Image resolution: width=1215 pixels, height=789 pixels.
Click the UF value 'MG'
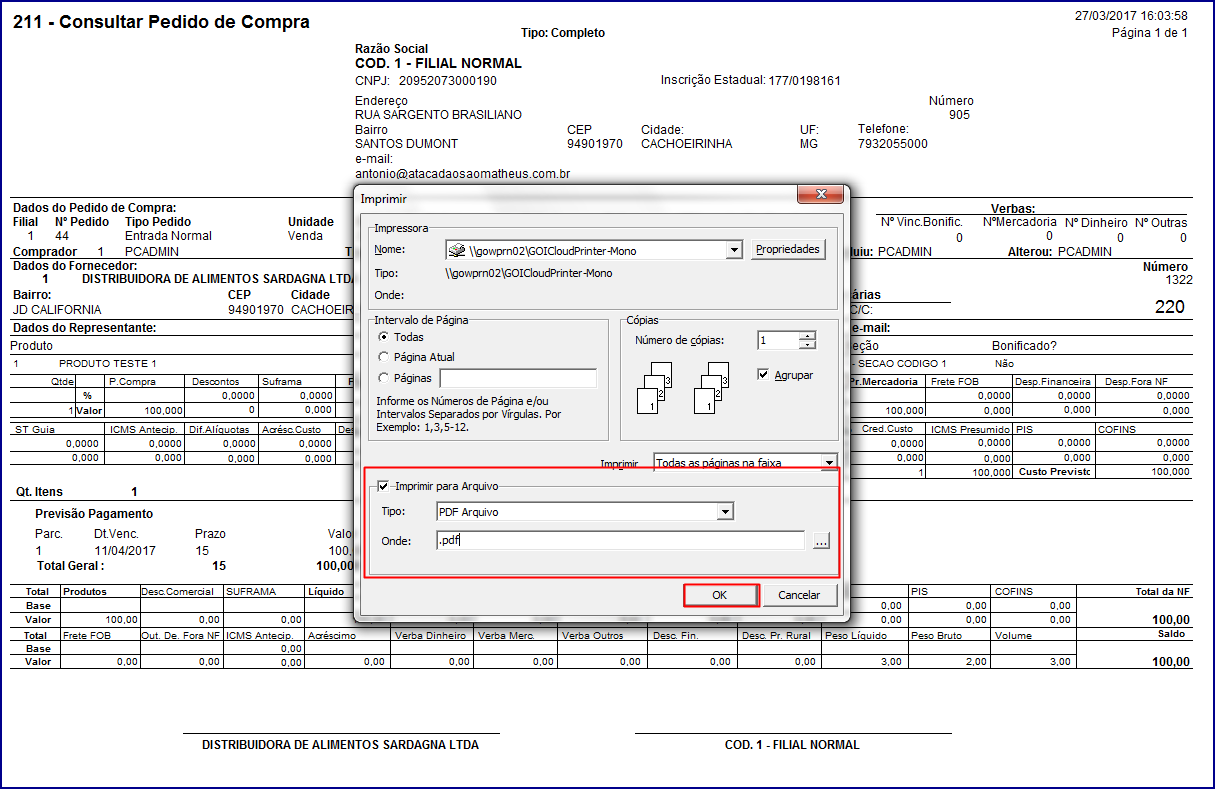coord(809,144)
